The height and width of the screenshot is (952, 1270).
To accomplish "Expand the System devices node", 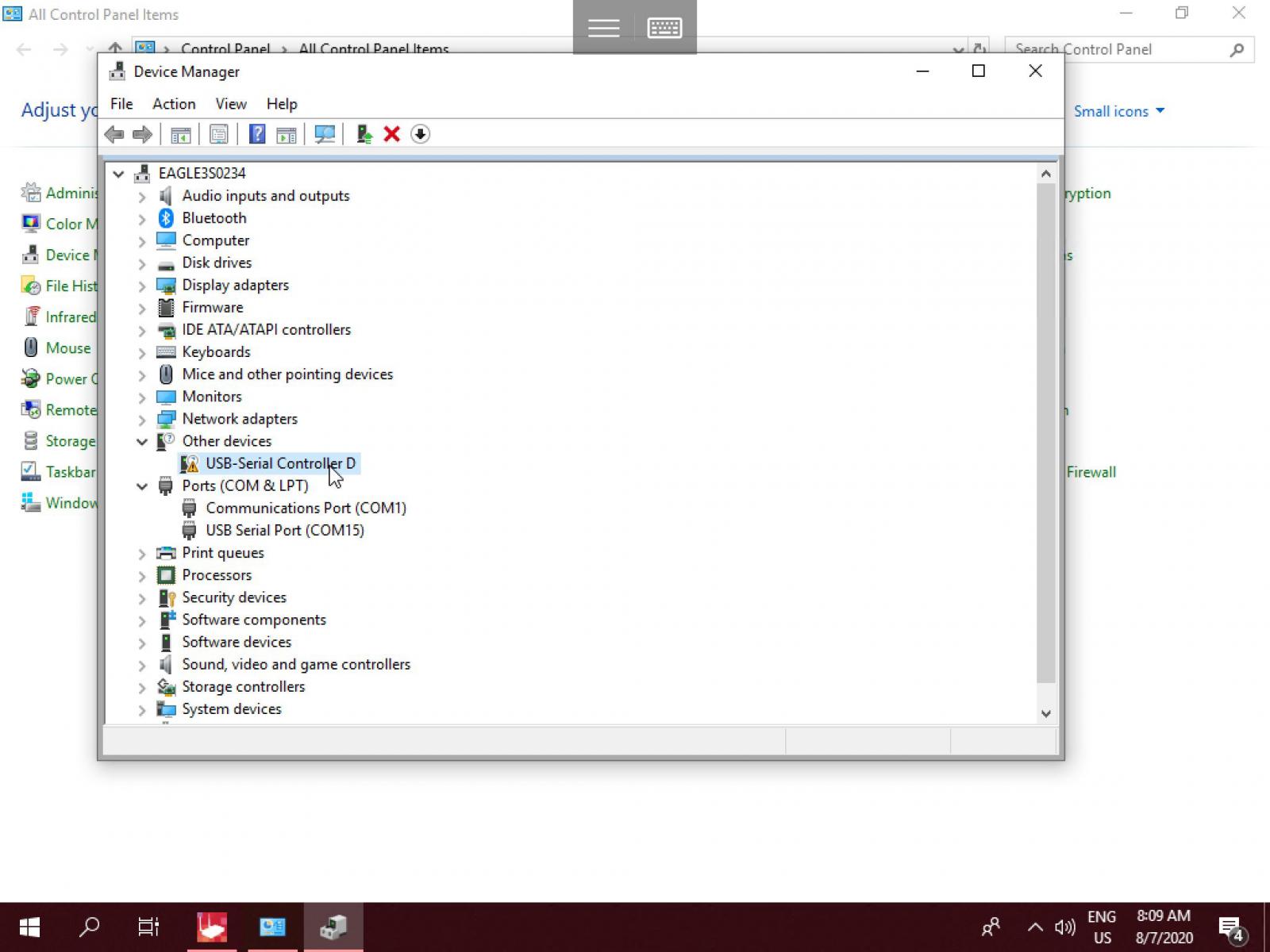I will point(142,710).
